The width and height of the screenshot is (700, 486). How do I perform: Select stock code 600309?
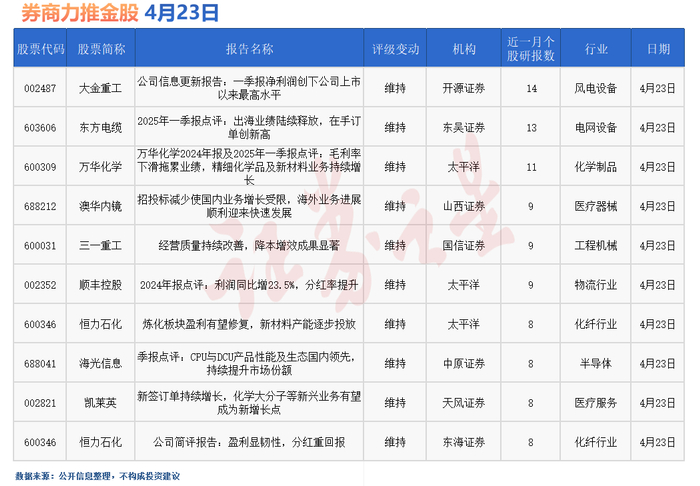click(x=40, y=167)
